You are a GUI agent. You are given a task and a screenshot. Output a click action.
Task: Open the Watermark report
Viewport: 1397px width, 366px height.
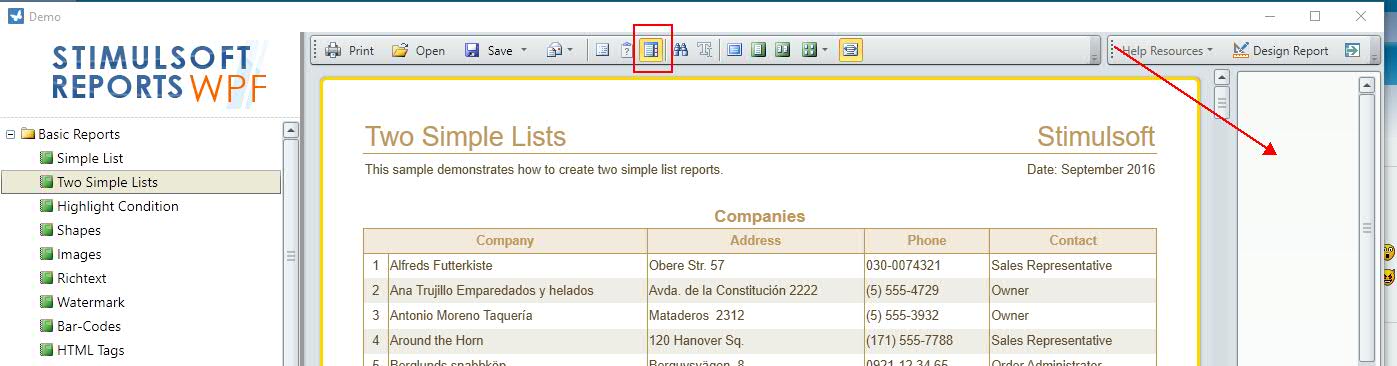pos(91,302)
